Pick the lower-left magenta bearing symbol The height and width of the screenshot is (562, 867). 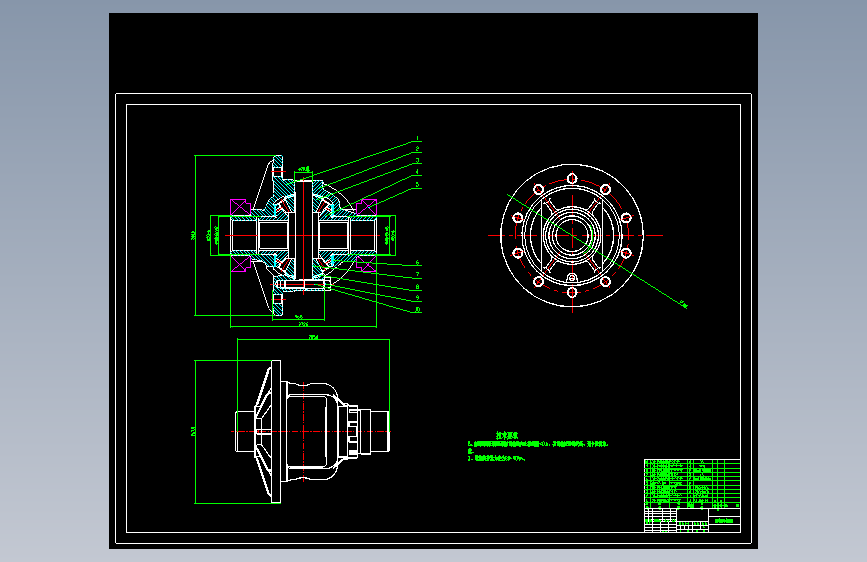click(240, 264)
